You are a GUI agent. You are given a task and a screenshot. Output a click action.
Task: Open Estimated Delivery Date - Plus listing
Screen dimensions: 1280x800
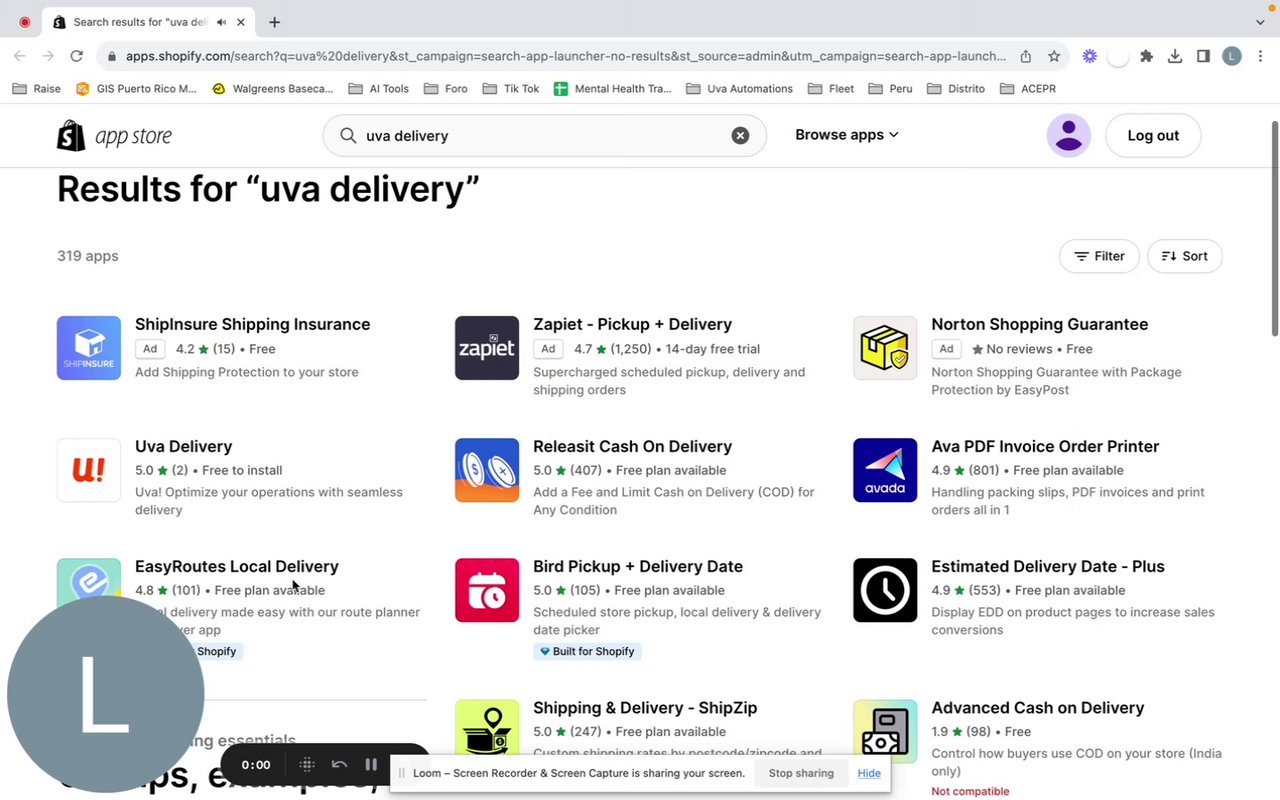(x=1048, y=566)
